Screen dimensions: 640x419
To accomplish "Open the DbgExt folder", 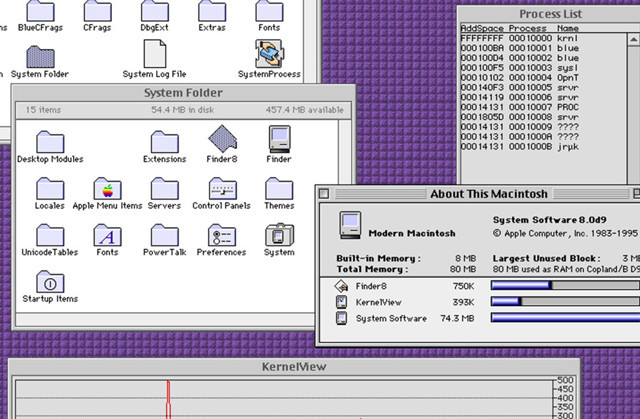I will click(155, 11).
